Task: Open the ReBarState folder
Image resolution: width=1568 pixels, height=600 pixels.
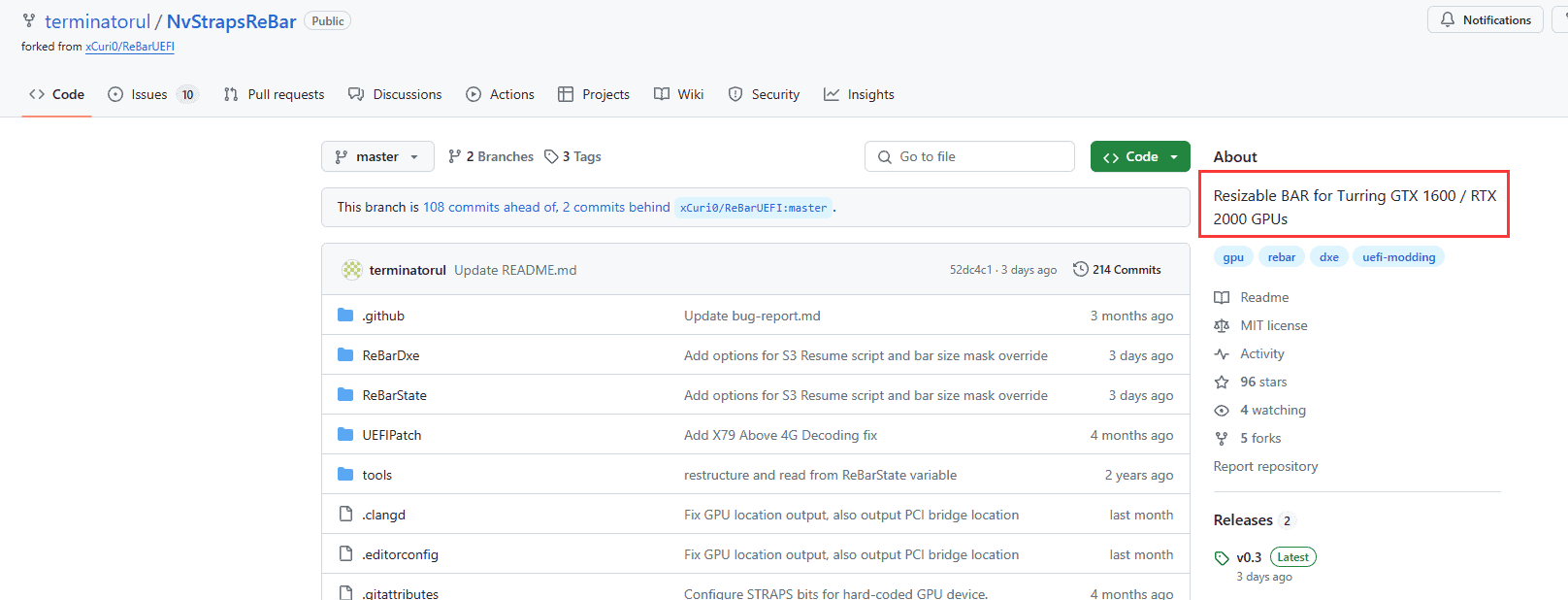Action: (394, 395)
